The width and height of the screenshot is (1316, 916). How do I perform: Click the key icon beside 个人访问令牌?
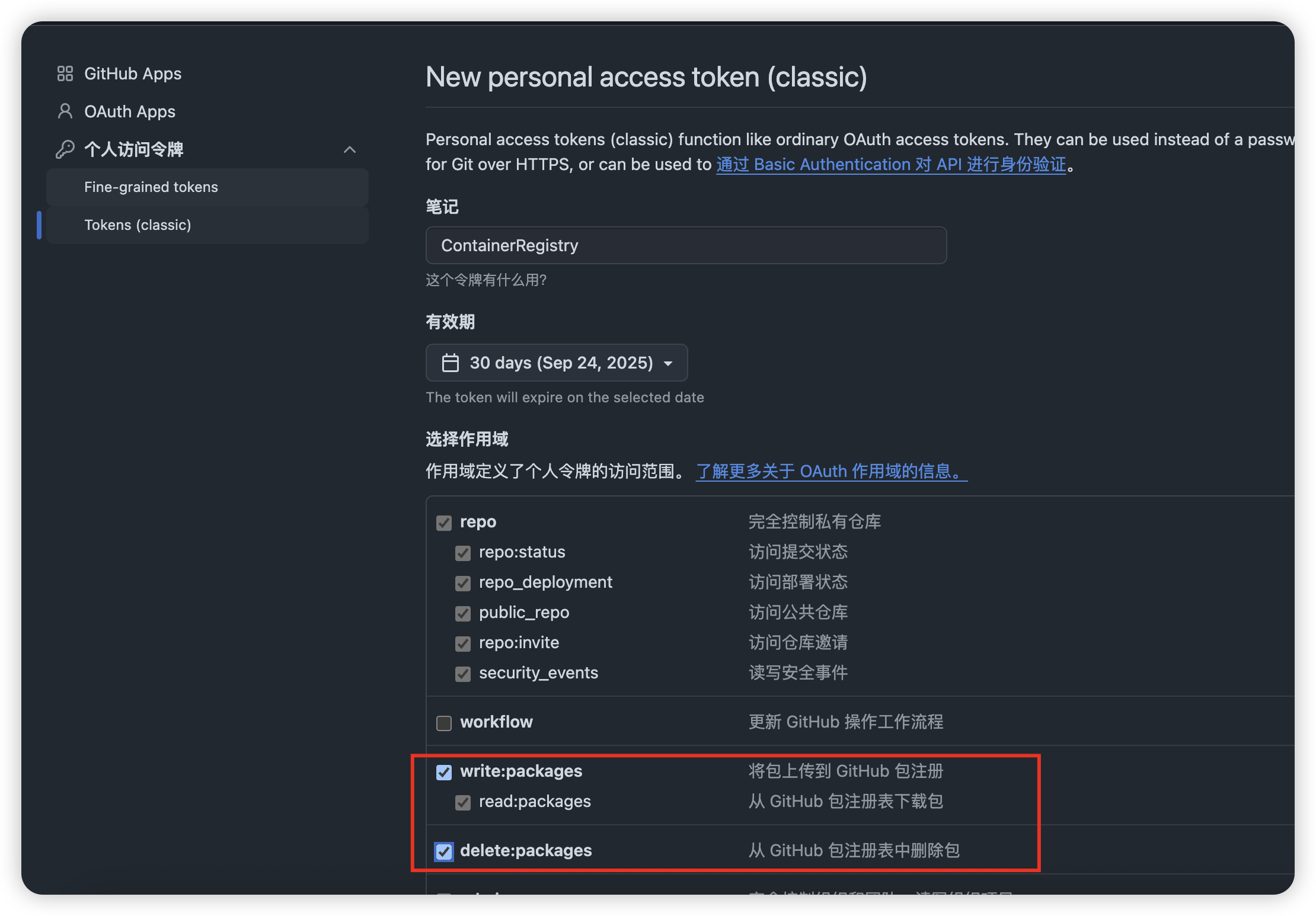pyautogui.click(x=65, y=149)
